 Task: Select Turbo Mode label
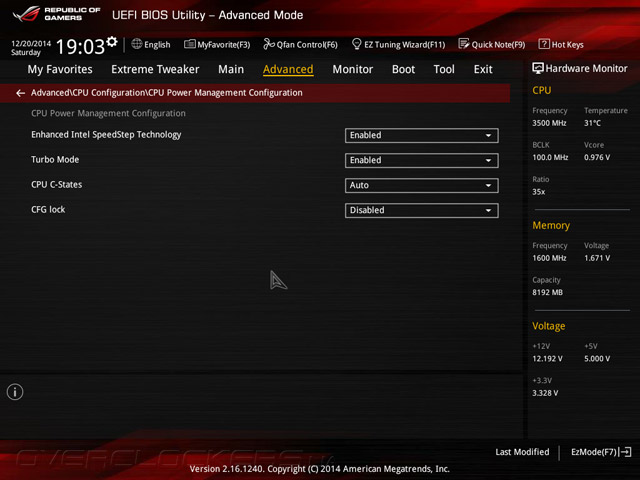click(x=55, y=160)
